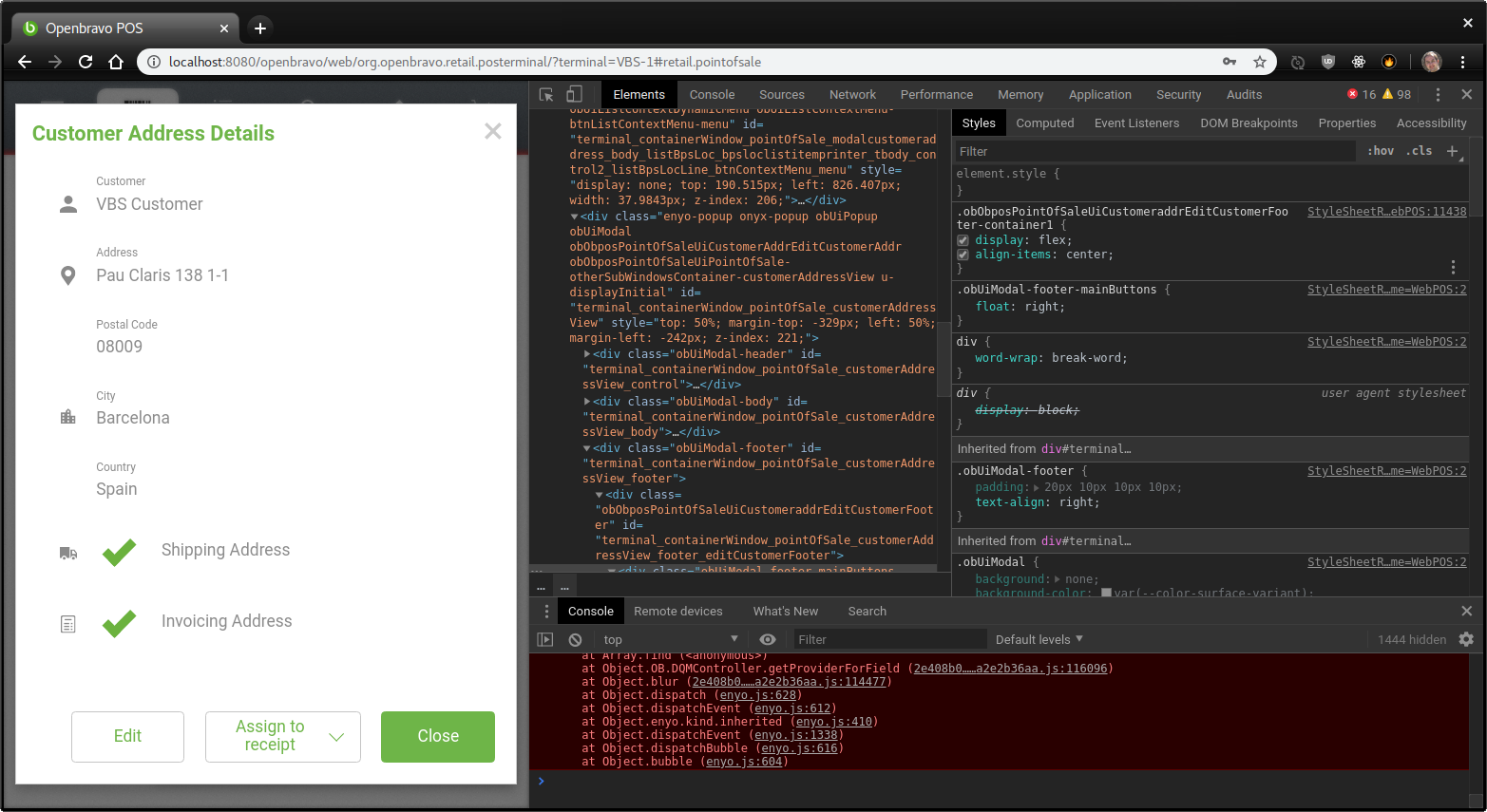The height and width of the screenshot is (812, 1487).
Task: Open console settings gear icon
Action: click(1466, 639)
